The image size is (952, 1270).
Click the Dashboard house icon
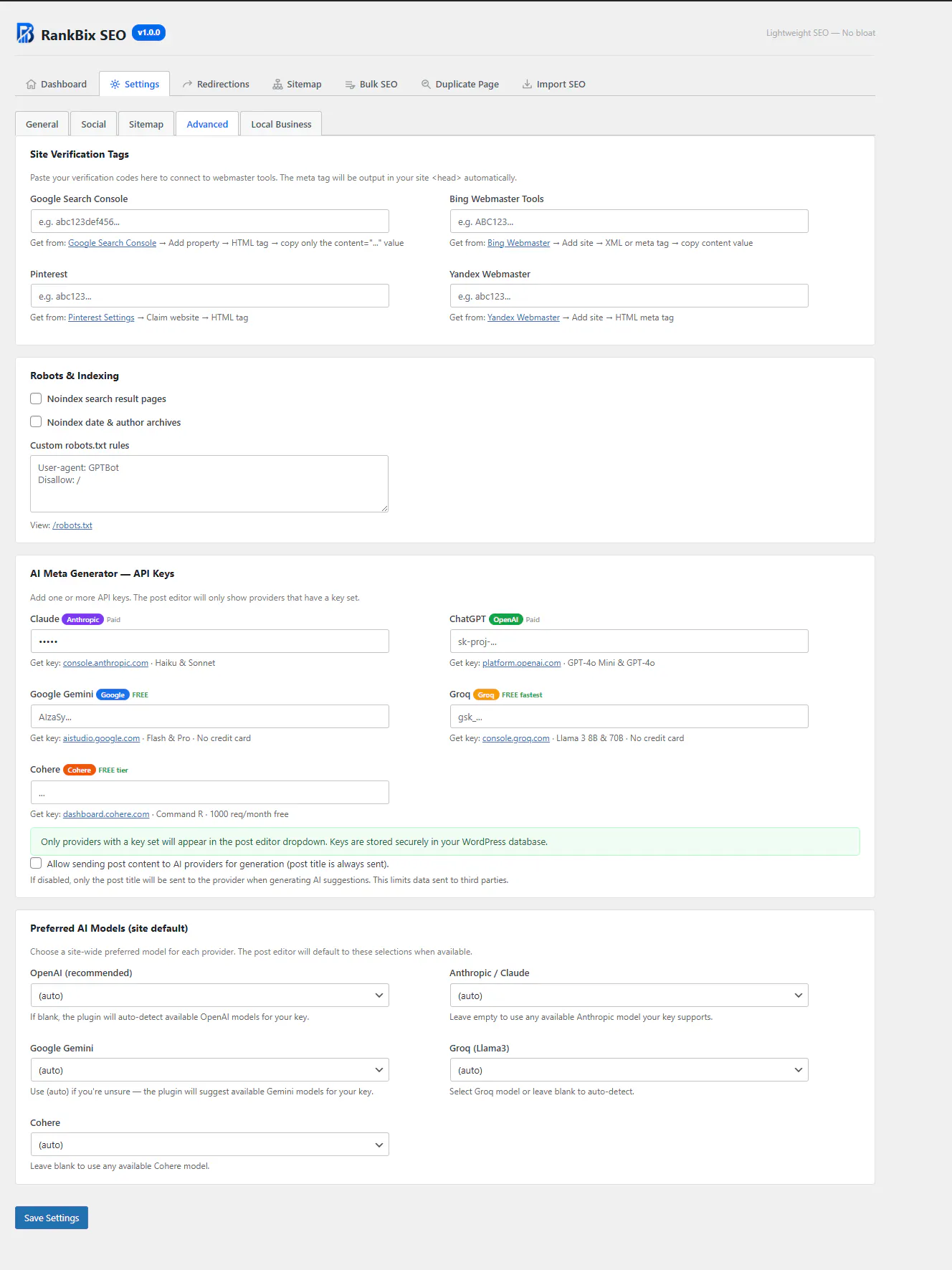coord(31,84)
